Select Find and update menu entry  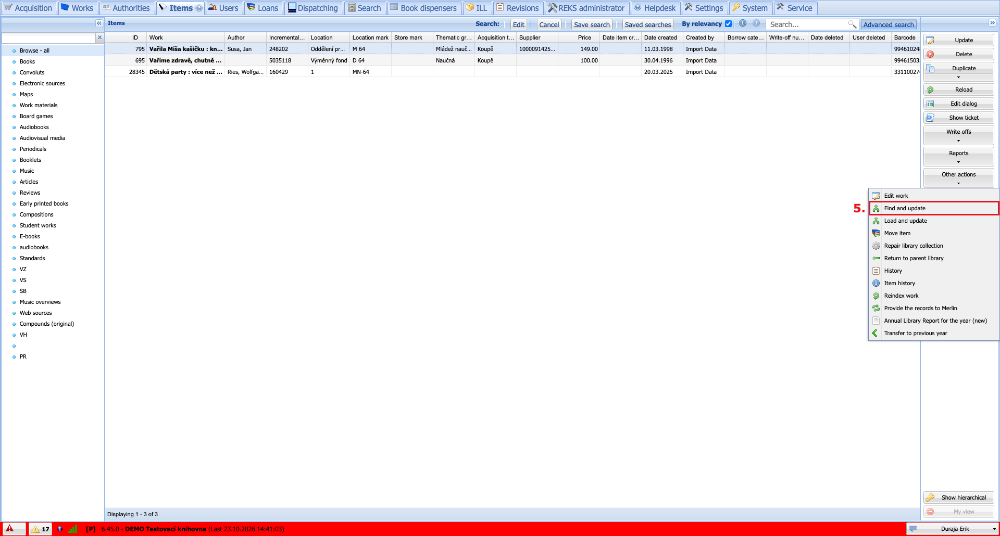point(934,208)
